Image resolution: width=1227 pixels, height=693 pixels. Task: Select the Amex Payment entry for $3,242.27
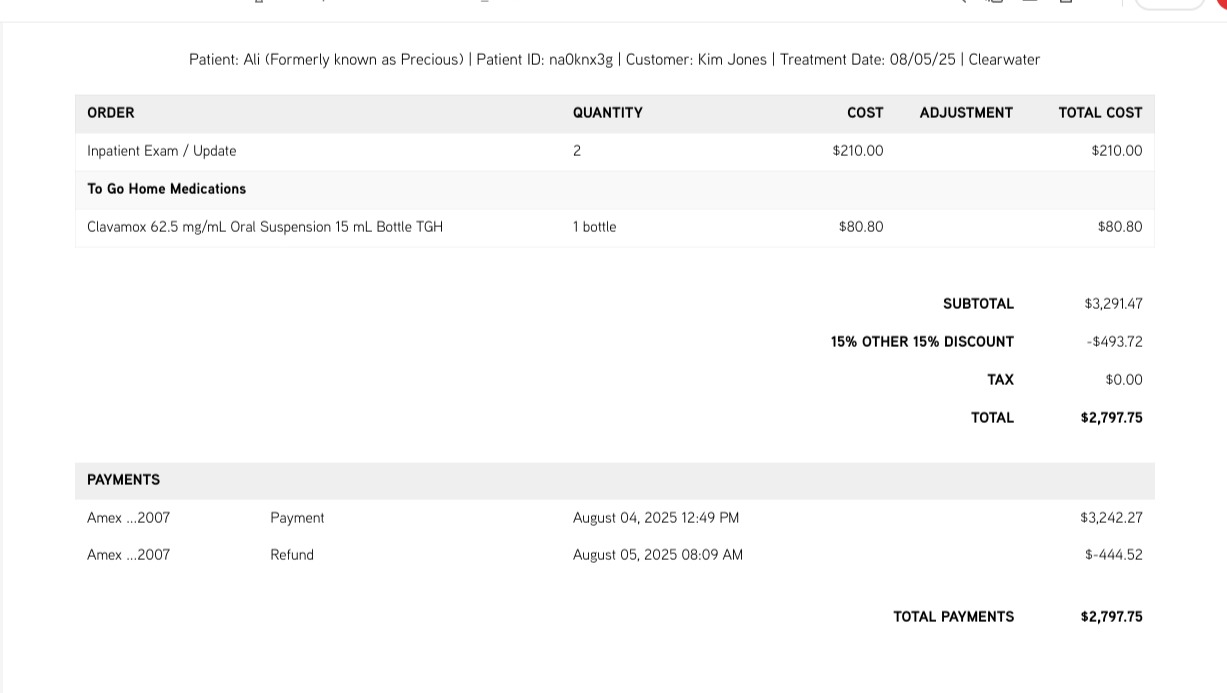click(129, 518)
